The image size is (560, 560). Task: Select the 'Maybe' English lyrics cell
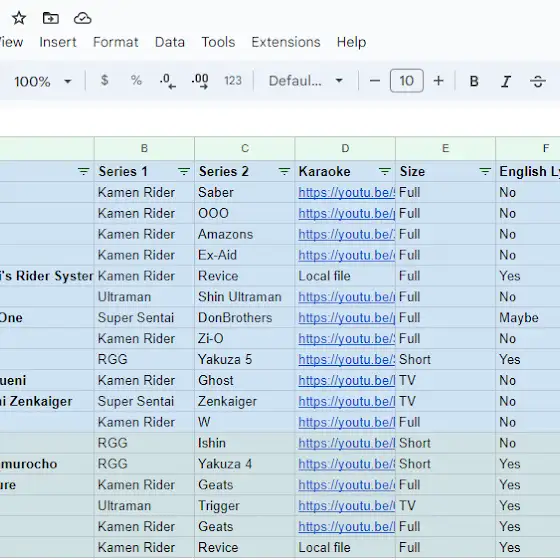pyautogui.click(x=528, y=318)
